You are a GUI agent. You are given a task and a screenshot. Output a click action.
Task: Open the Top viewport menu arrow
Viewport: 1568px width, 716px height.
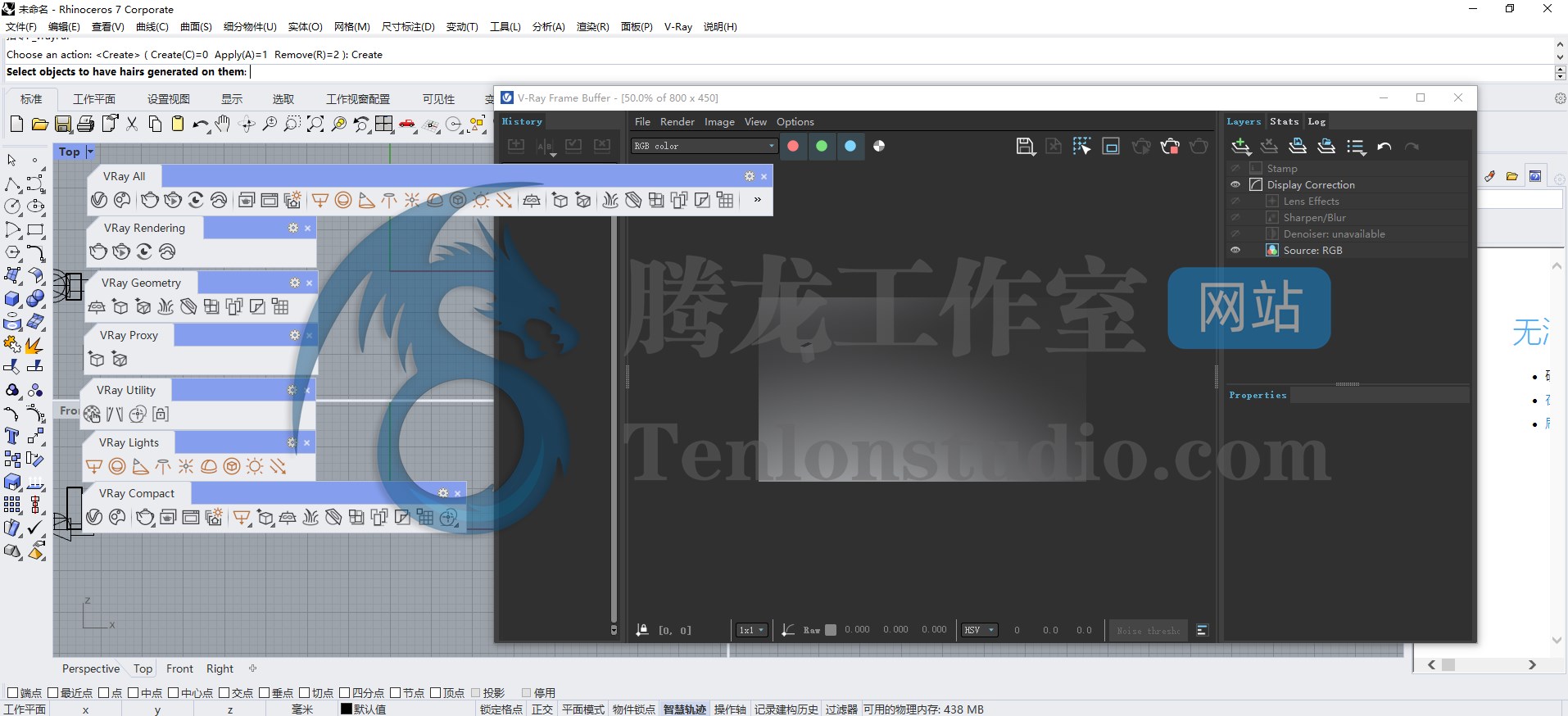[x=90, y=152]
